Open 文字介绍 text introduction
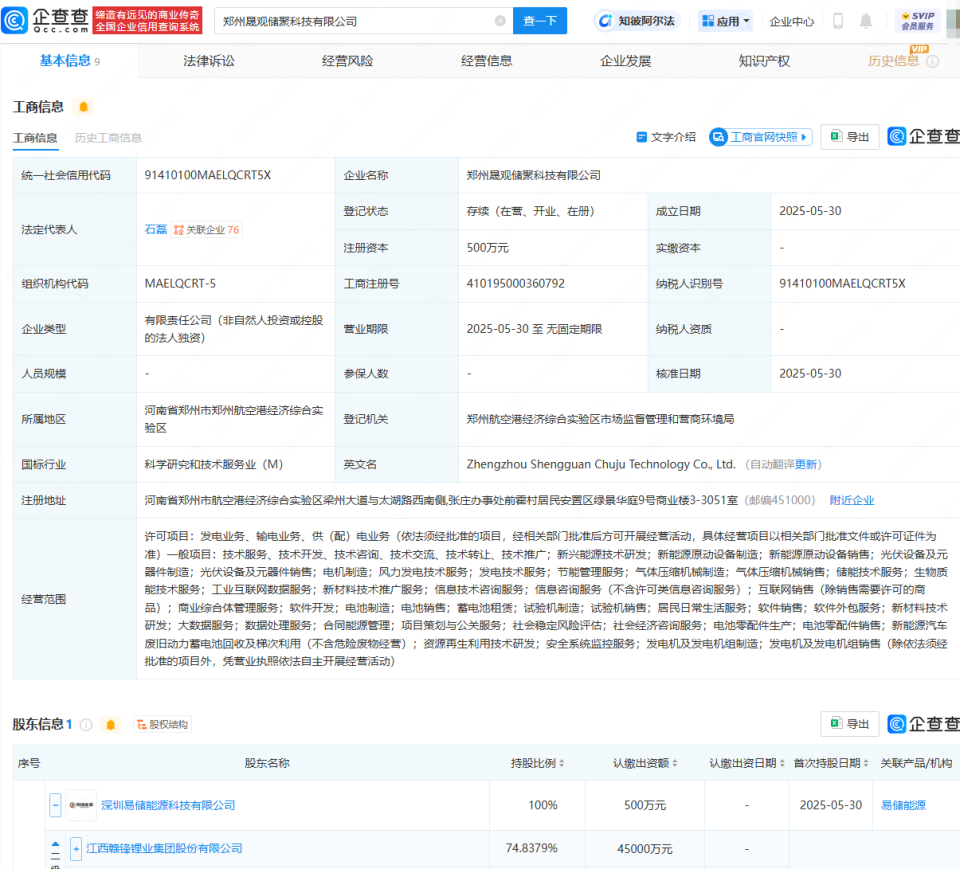This screenshot has height=869, width=960. tap(666, 137)
